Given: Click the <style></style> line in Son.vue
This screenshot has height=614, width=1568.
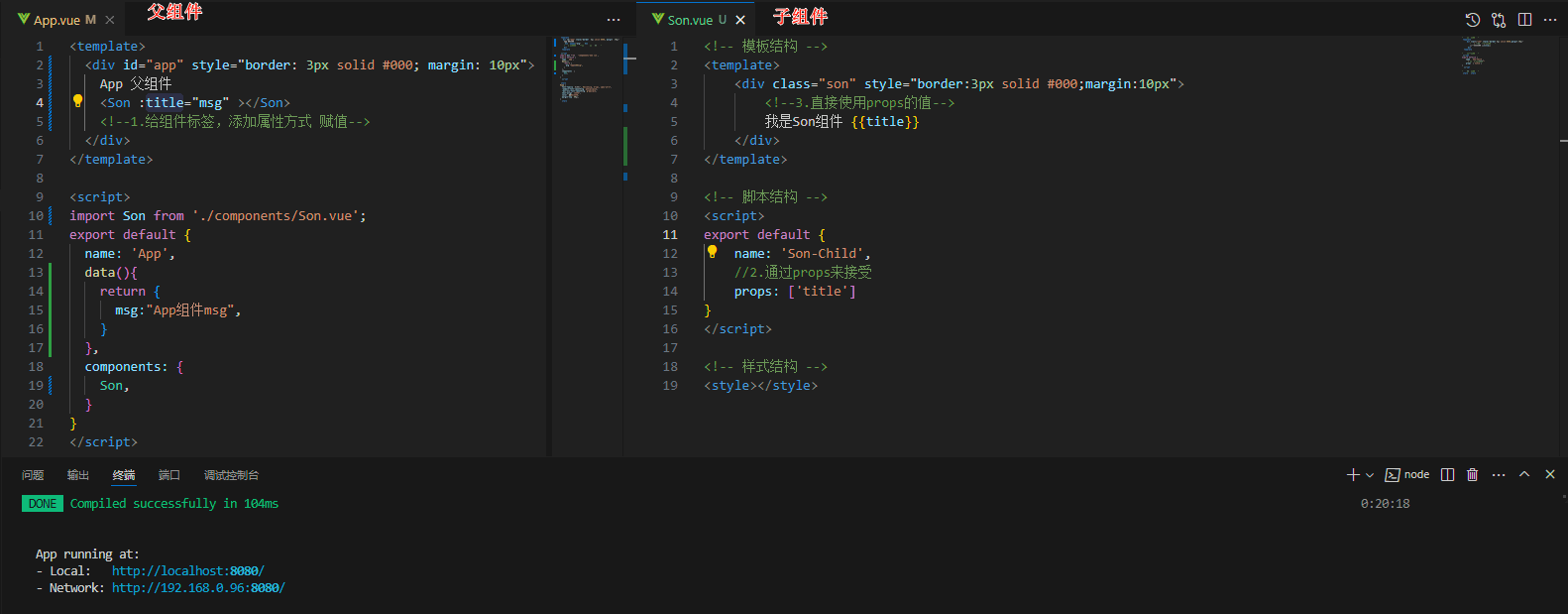Looking at the screenshot, I should pos(761,385).
